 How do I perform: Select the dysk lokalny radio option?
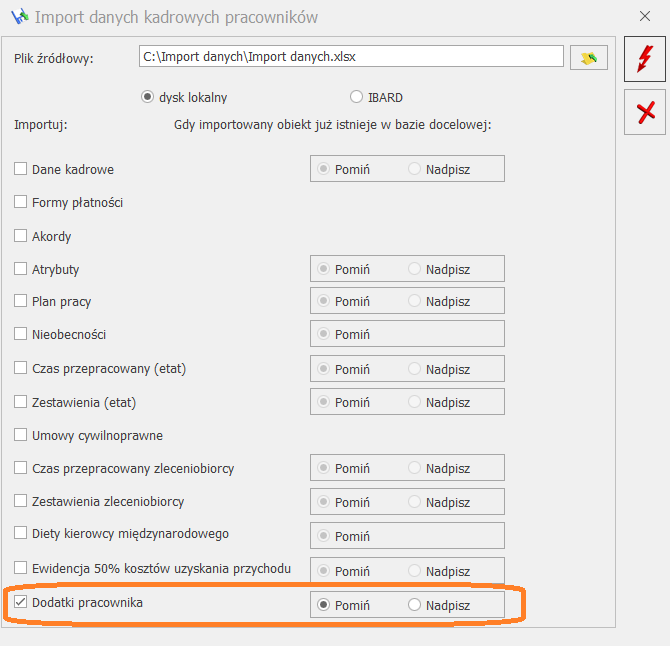tap(147, 97)
